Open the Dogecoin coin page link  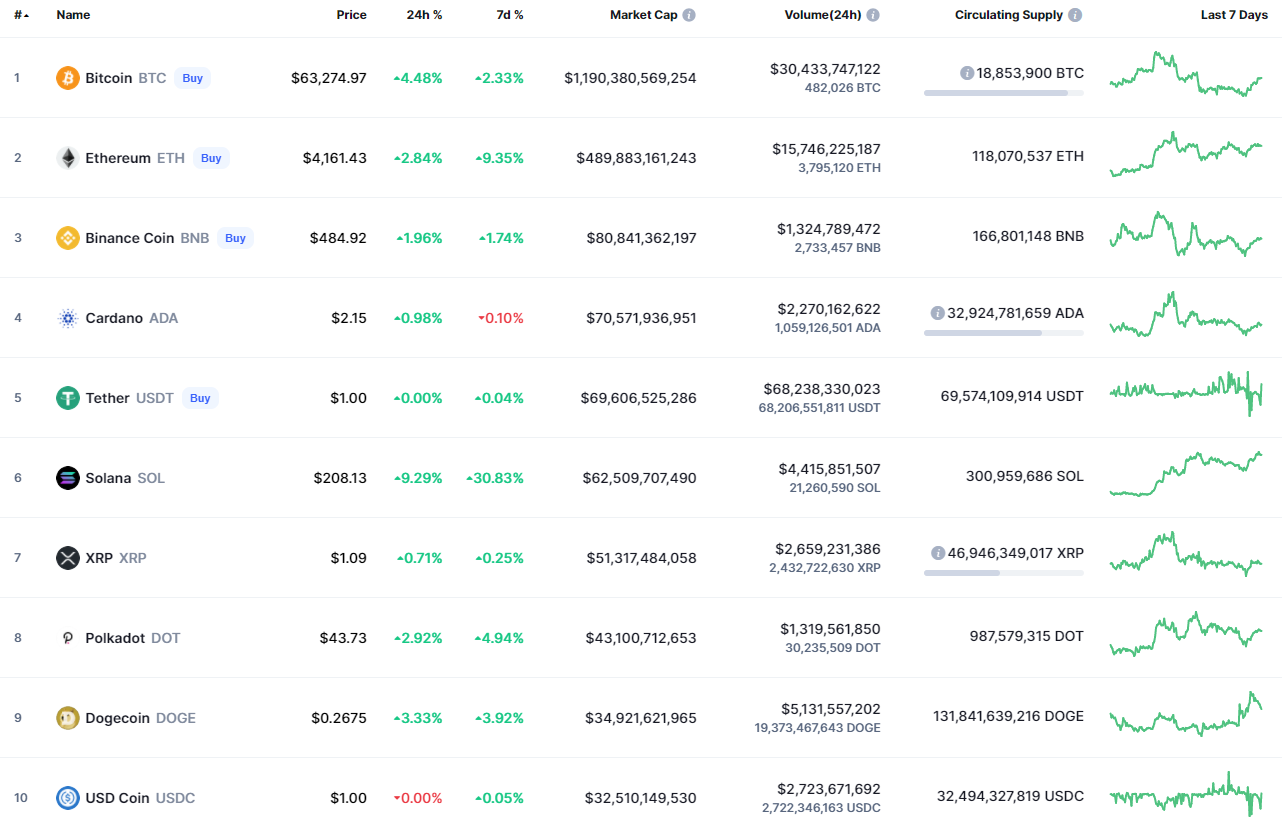pyautogui.click(x=117, y=718)
